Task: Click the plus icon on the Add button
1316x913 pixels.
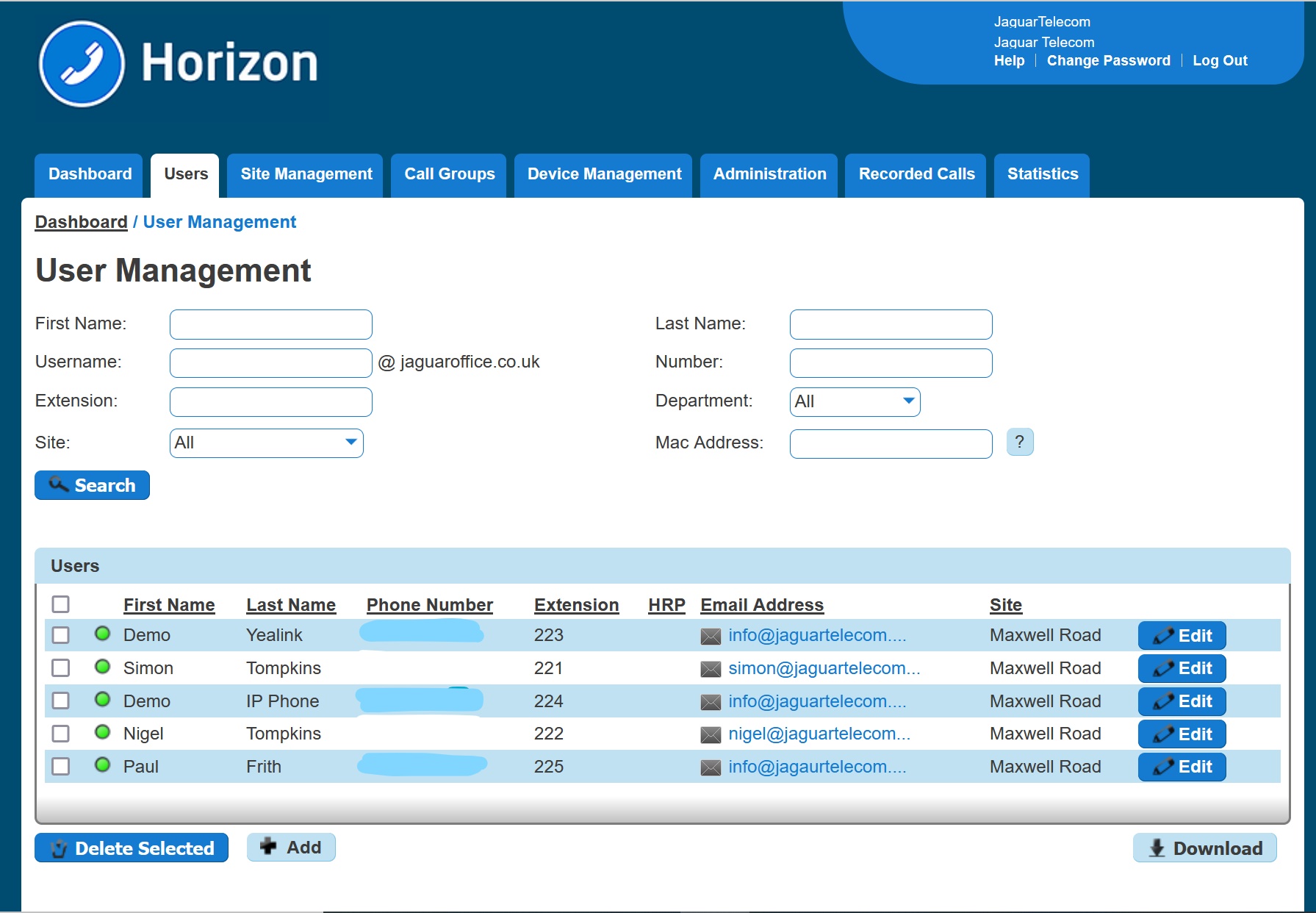Action: click(269, 847)
